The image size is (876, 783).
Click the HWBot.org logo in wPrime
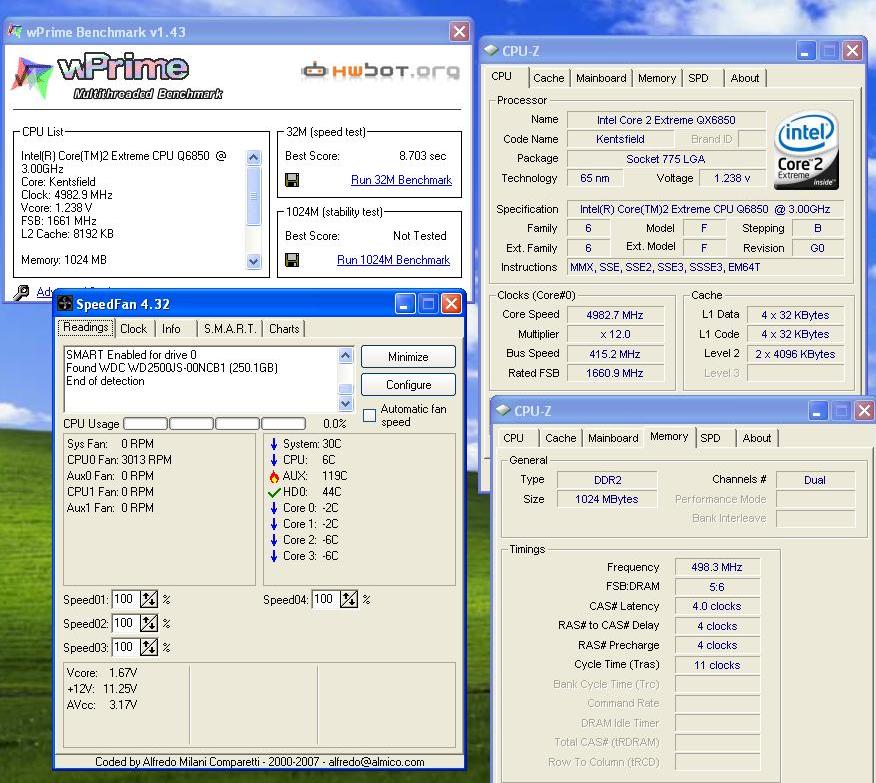coord(380,71)
